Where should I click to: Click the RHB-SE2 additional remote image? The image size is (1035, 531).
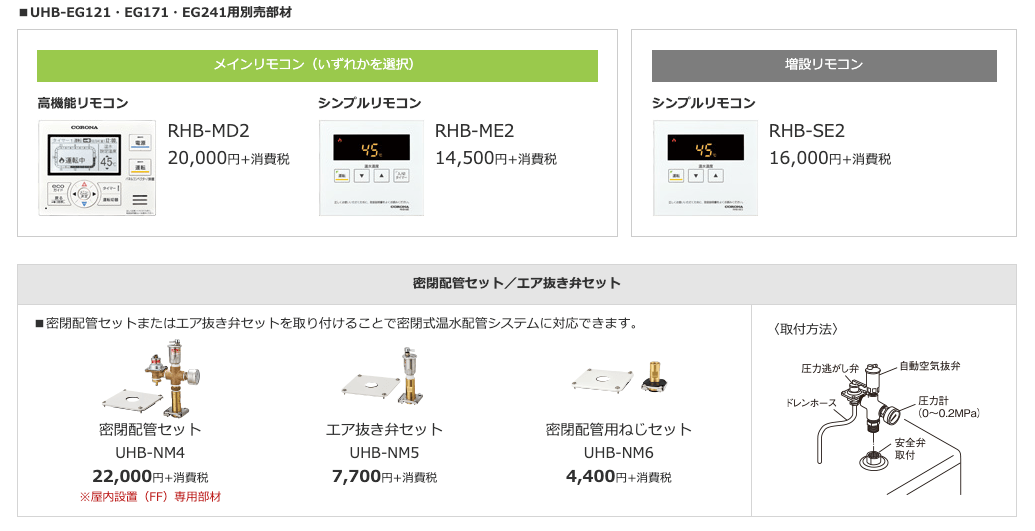[x=705, y=168]
